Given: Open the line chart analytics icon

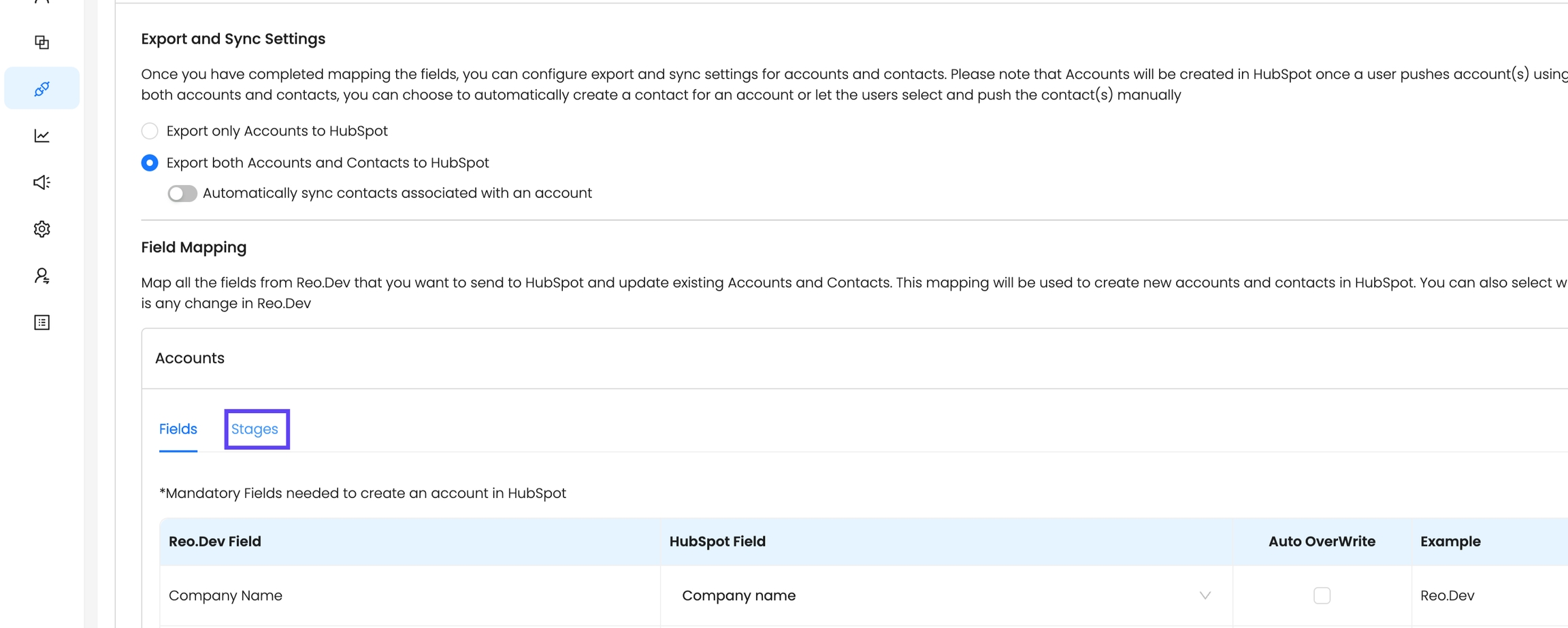Looking at the screenshot, I should 42,136.
